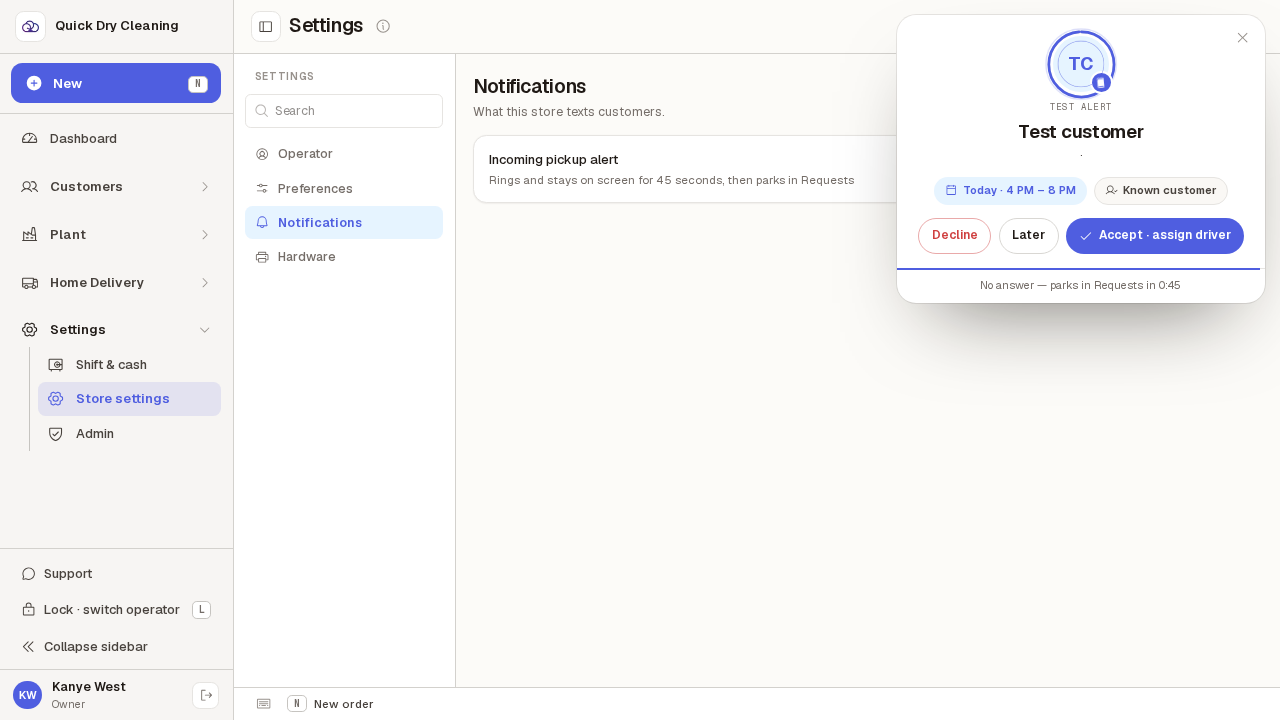Click the Lock switch operator padlock icon
Image resolution: width=1280 pixels, height=720 pixels.
click(29, 610)
